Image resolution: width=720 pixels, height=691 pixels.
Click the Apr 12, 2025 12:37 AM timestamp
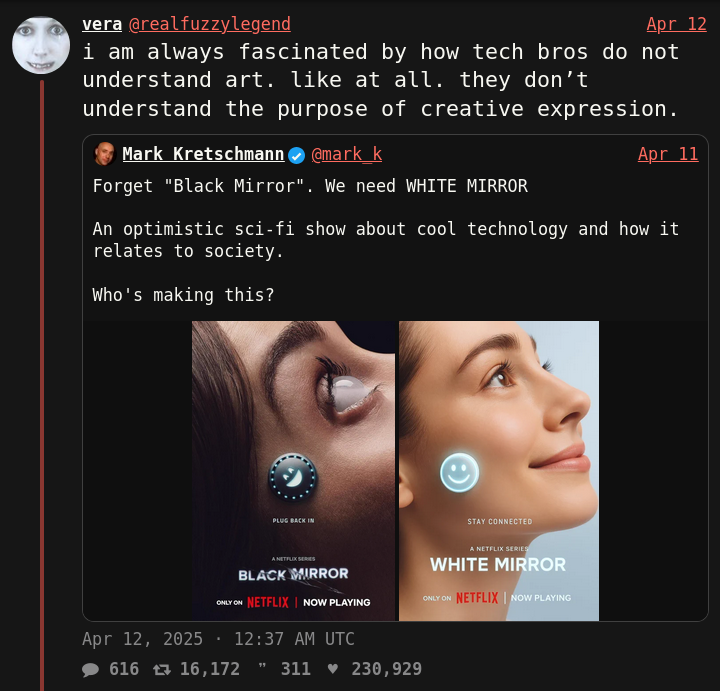218,639
